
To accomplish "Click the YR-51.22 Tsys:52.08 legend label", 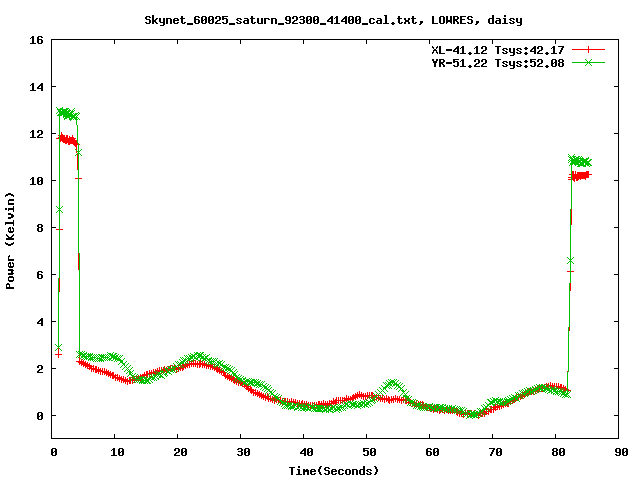I will pyautogui.click(x=498, y=63).
